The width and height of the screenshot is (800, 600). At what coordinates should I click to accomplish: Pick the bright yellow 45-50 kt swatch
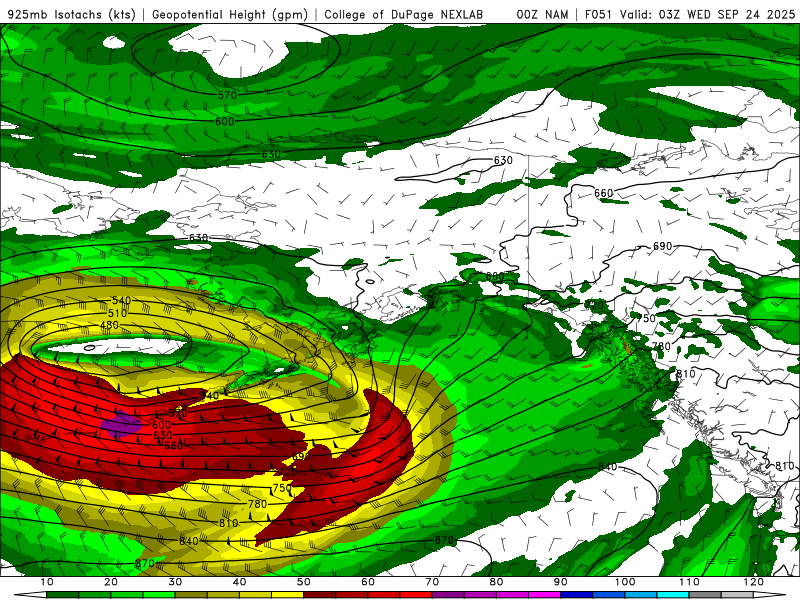(287, 595)
